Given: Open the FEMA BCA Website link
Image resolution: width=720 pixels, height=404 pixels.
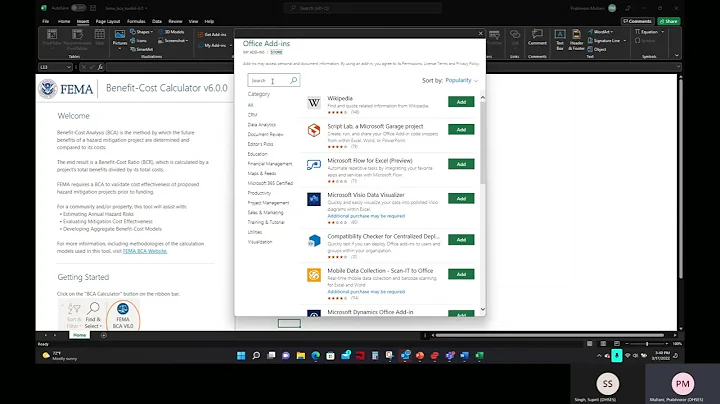Looking at the screenshot, I should click(145, 251).
